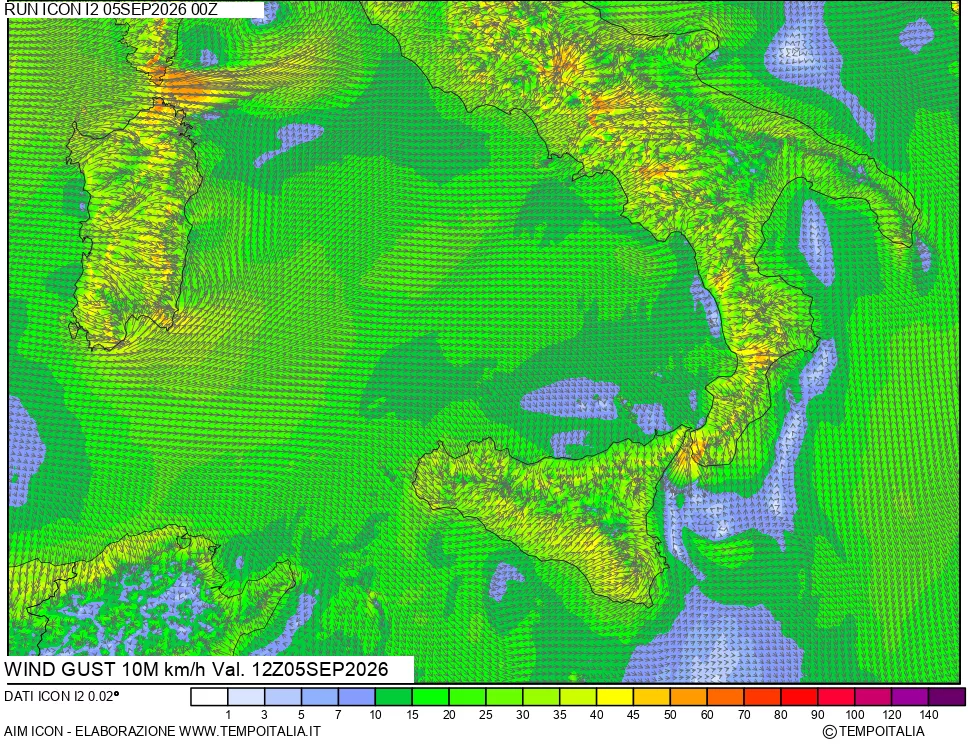The image size is (968, 745).
Task: Click the purple swatch between 120 and 140
Action: [x=910, y=697]
